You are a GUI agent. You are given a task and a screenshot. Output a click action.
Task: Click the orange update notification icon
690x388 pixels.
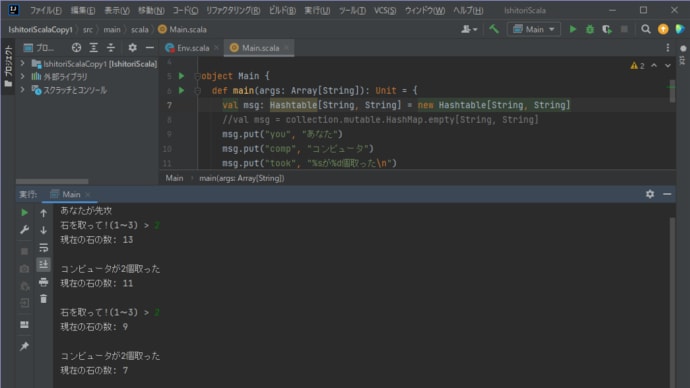[663, 29]
